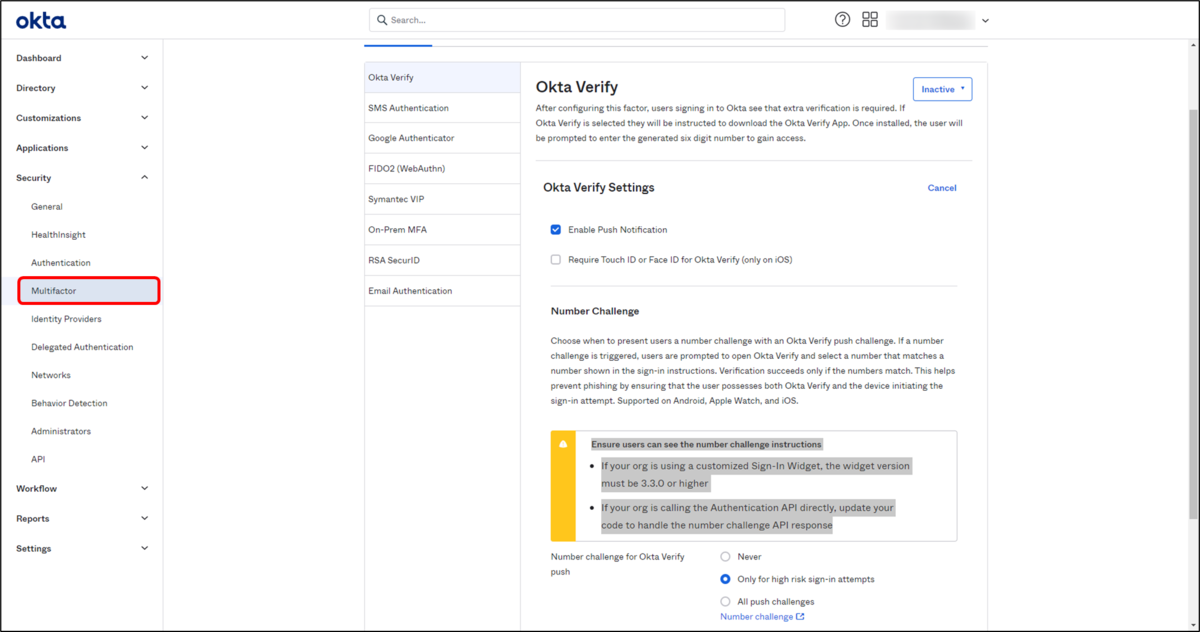The image size is (1200, 632).
Task: Click the external link icon beside Number challenge
Action: click(x=800, y=617)
